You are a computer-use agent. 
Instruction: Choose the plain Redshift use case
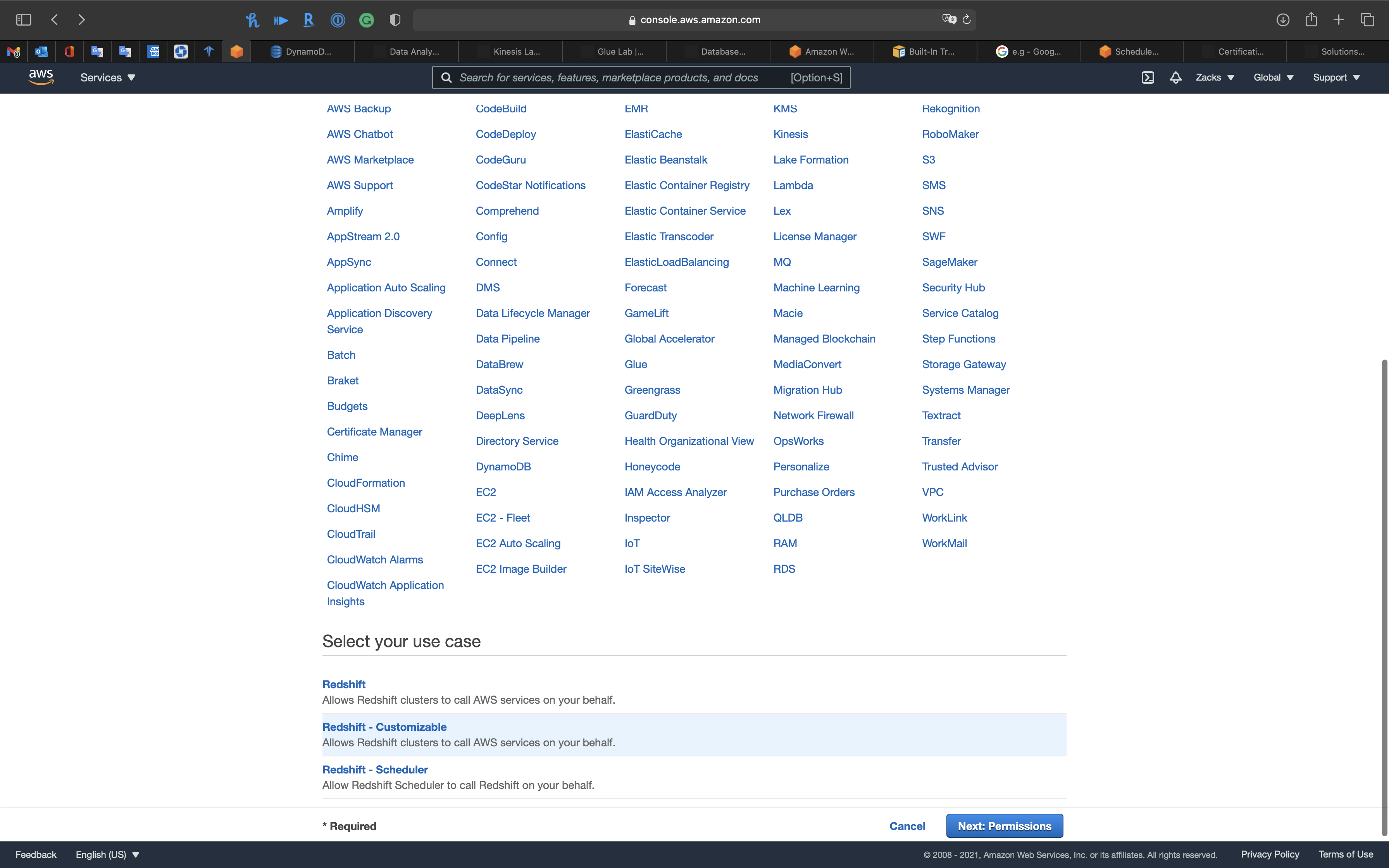[343, 684]
